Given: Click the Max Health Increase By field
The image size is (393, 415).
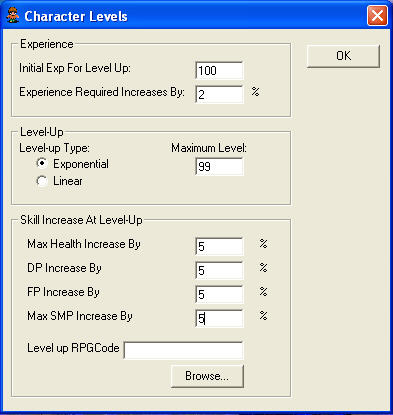Looking at the screenshot, I should coord(219,246).
